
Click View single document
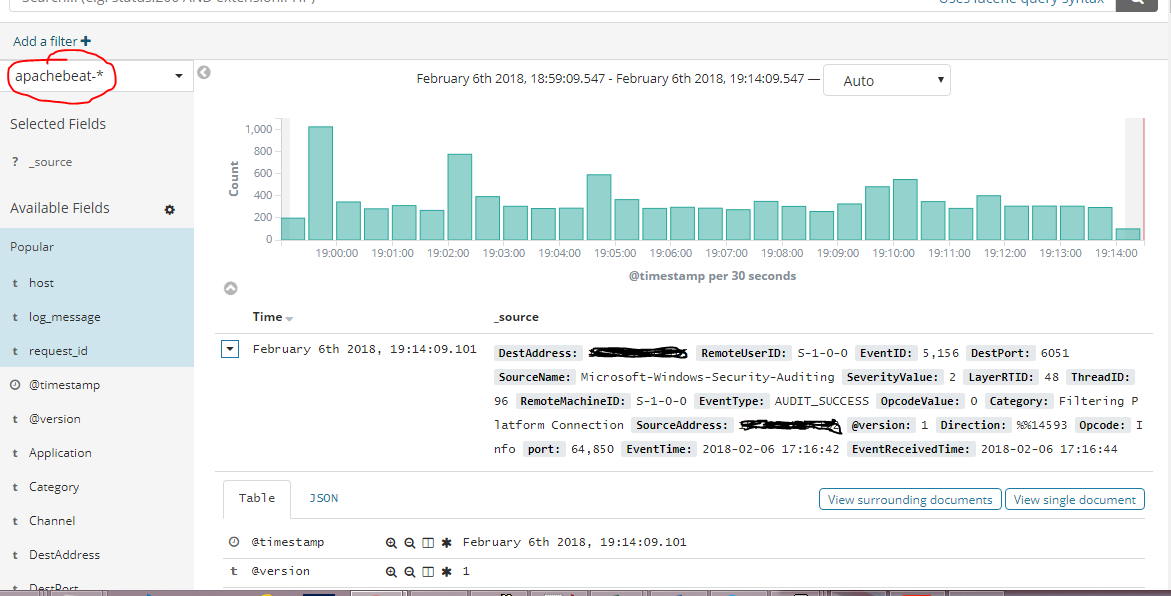1075,500
